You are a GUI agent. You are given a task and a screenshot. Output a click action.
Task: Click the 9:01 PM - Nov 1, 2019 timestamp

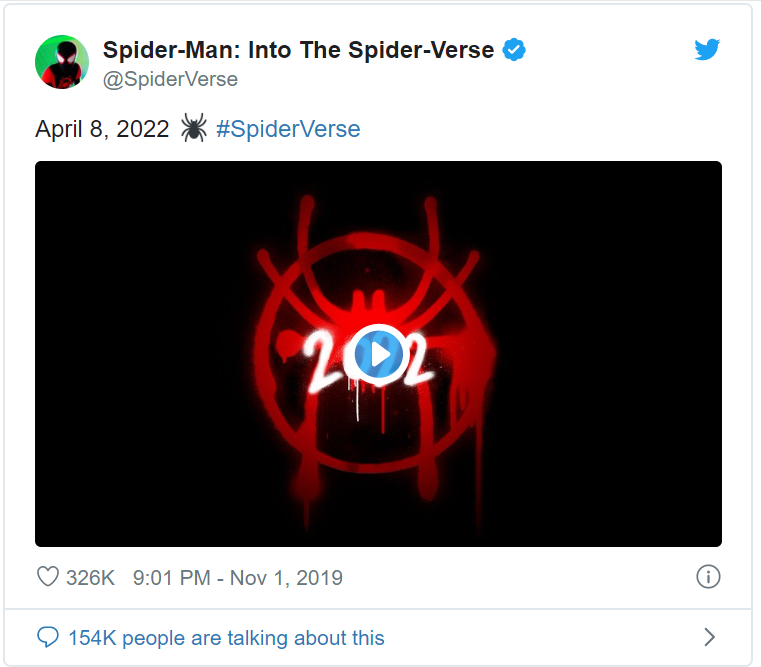coord(237,577)
